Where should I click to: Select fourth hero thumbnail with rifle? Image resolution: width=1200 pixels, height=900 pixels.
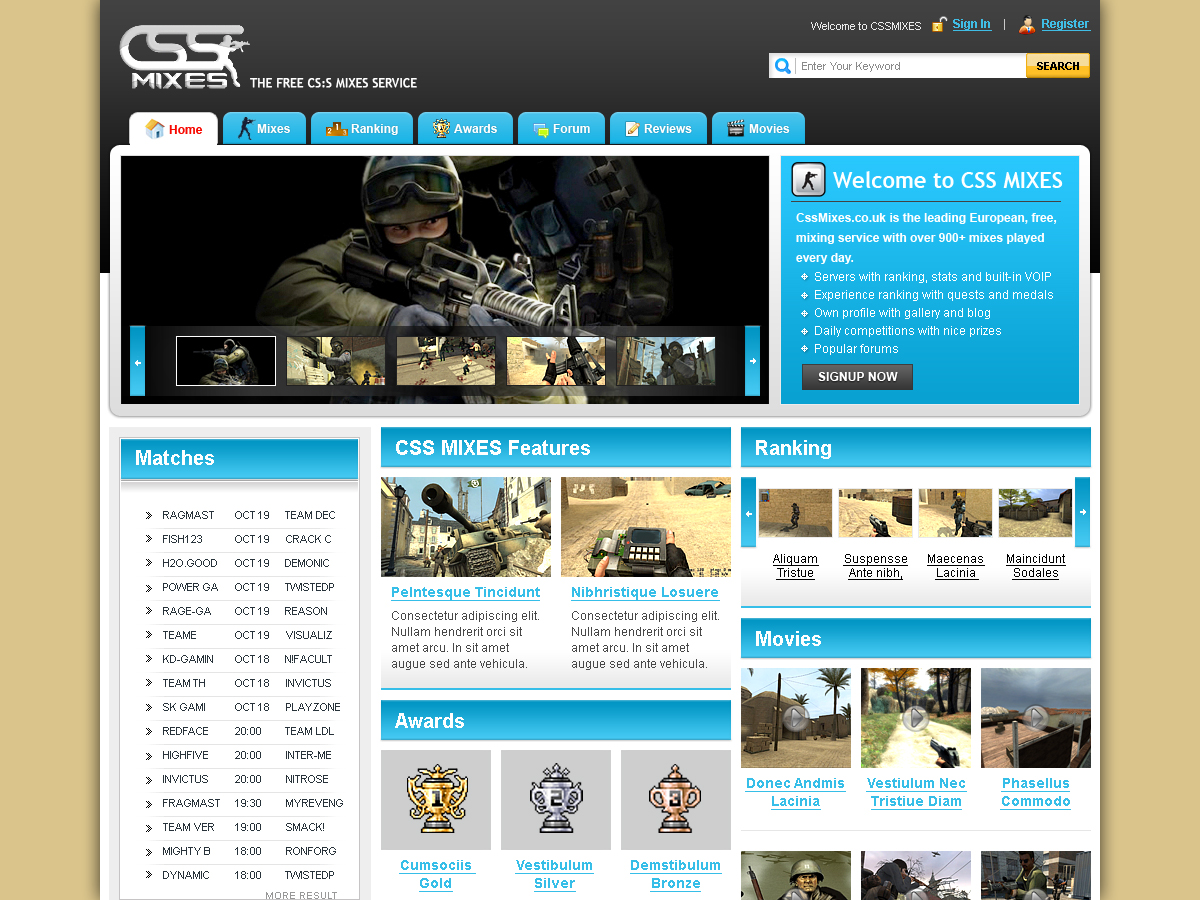point(556,361)
